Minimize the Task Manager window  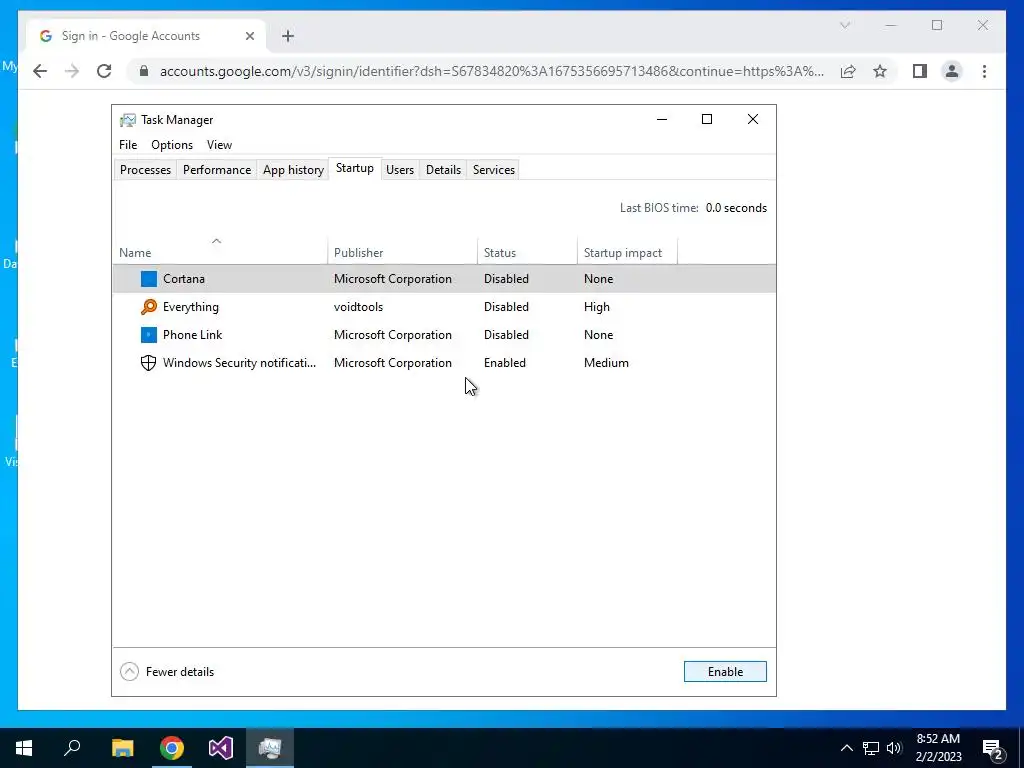(x=662, y=119)
